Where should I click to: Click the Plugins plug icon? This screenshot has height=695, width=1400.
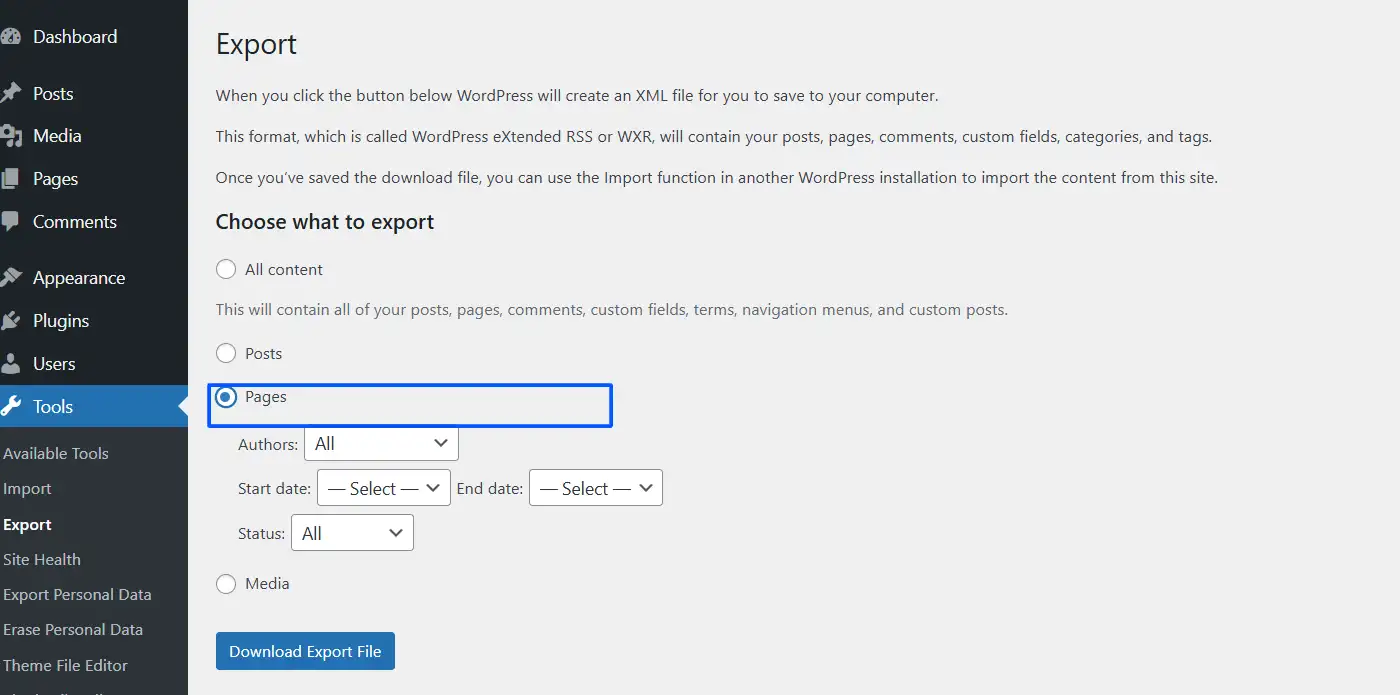10,321
